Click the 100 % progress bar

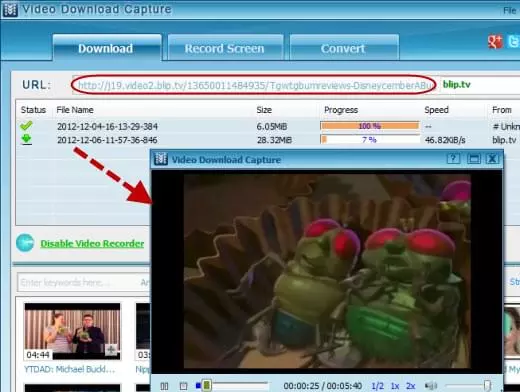tap(369, 126)
